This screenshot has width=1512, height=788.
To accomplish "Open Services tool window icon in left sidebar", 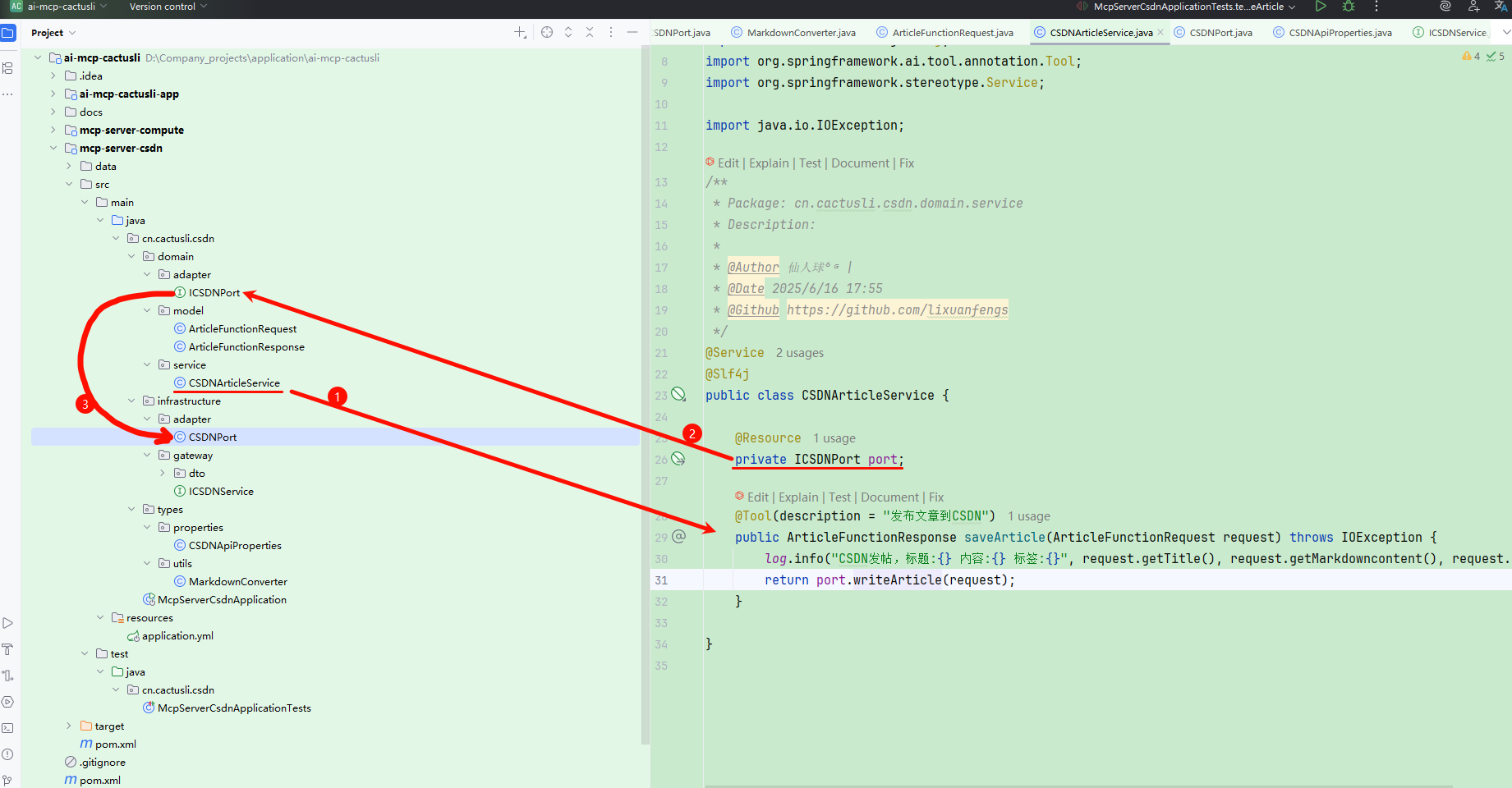I will coord(8,702).
